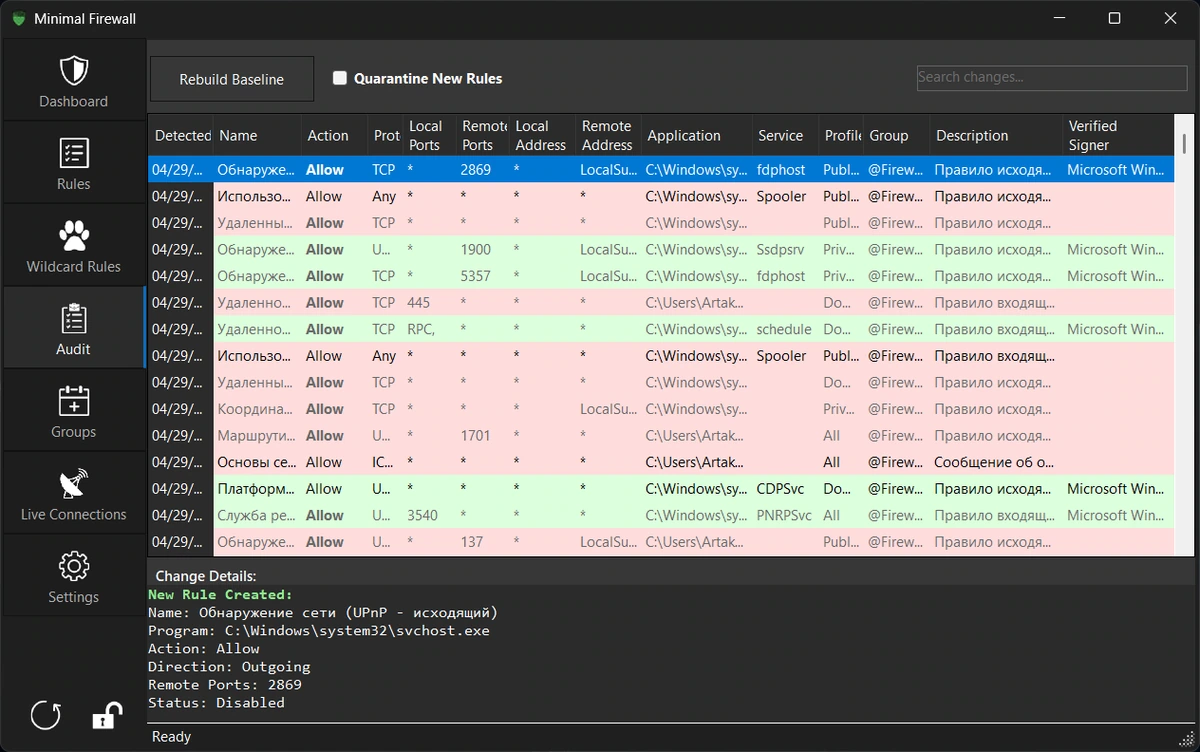The image size is (1200, 752).
Task: Click the Rebuild Baseline button
Action: (232, 79)
